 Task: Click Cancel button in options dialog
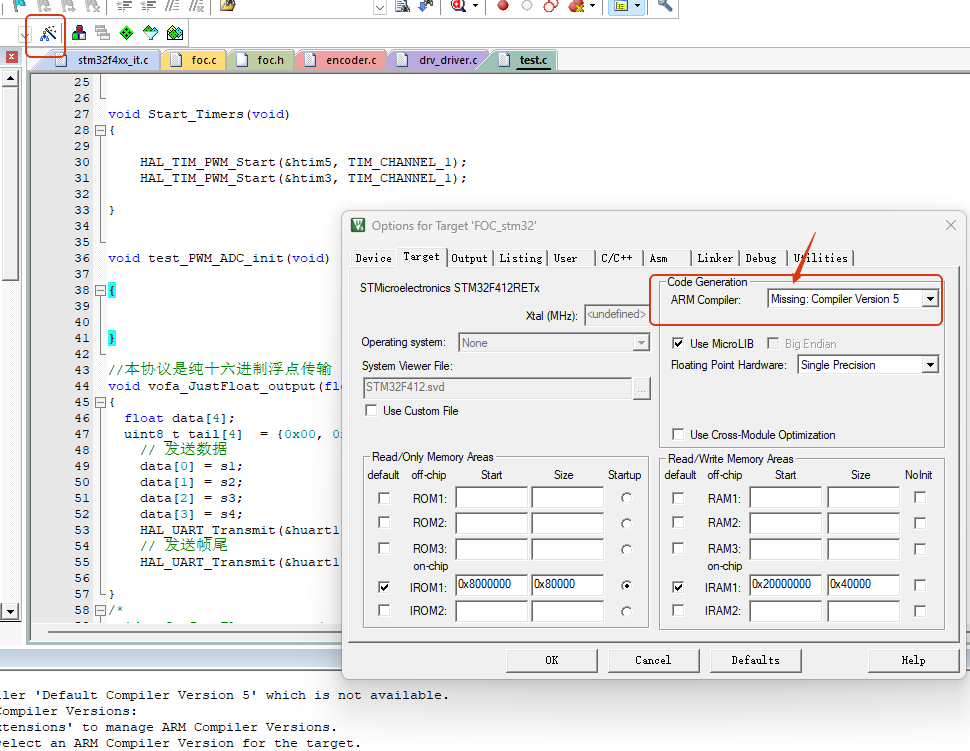coord(653,660)
